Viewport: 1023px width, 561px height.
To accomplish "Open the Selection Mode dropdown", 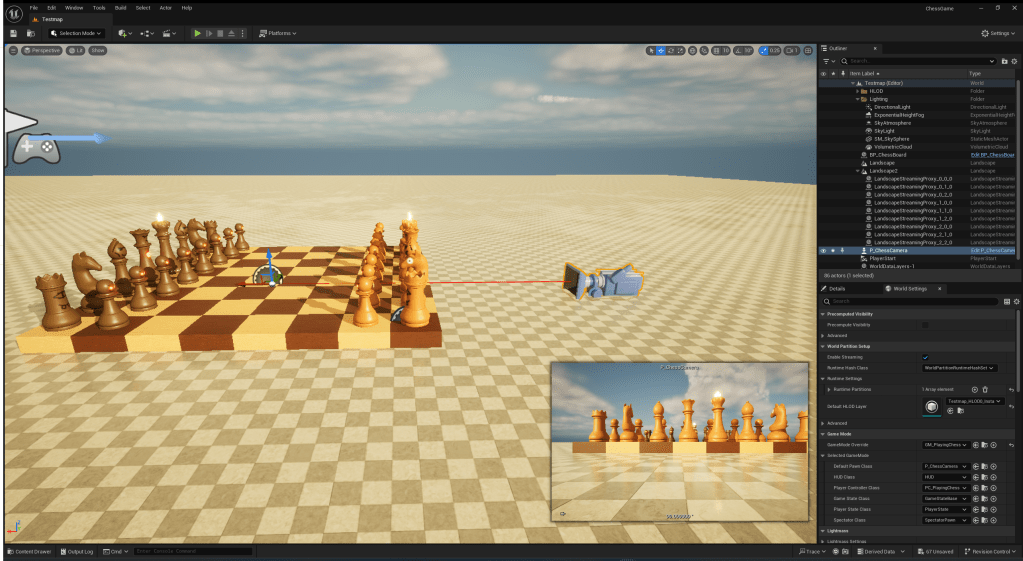I will (76, 33).
